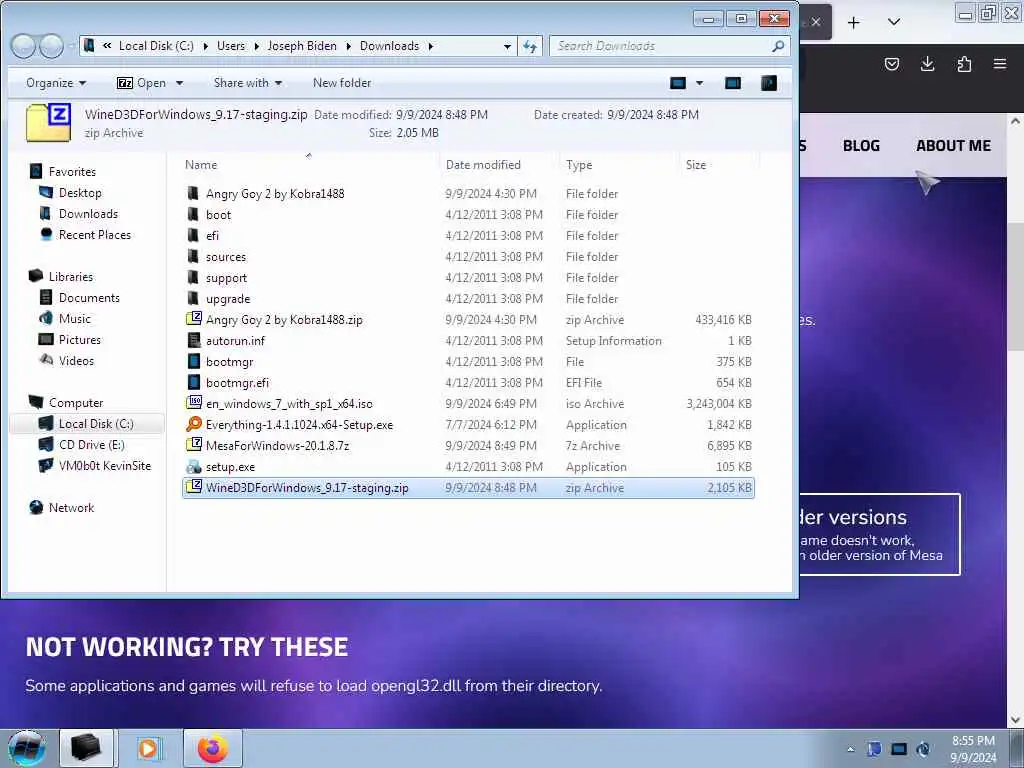1024x768 pixels.
Task: Select the bootmgr.efi file icon
Action: click(194, 382)
